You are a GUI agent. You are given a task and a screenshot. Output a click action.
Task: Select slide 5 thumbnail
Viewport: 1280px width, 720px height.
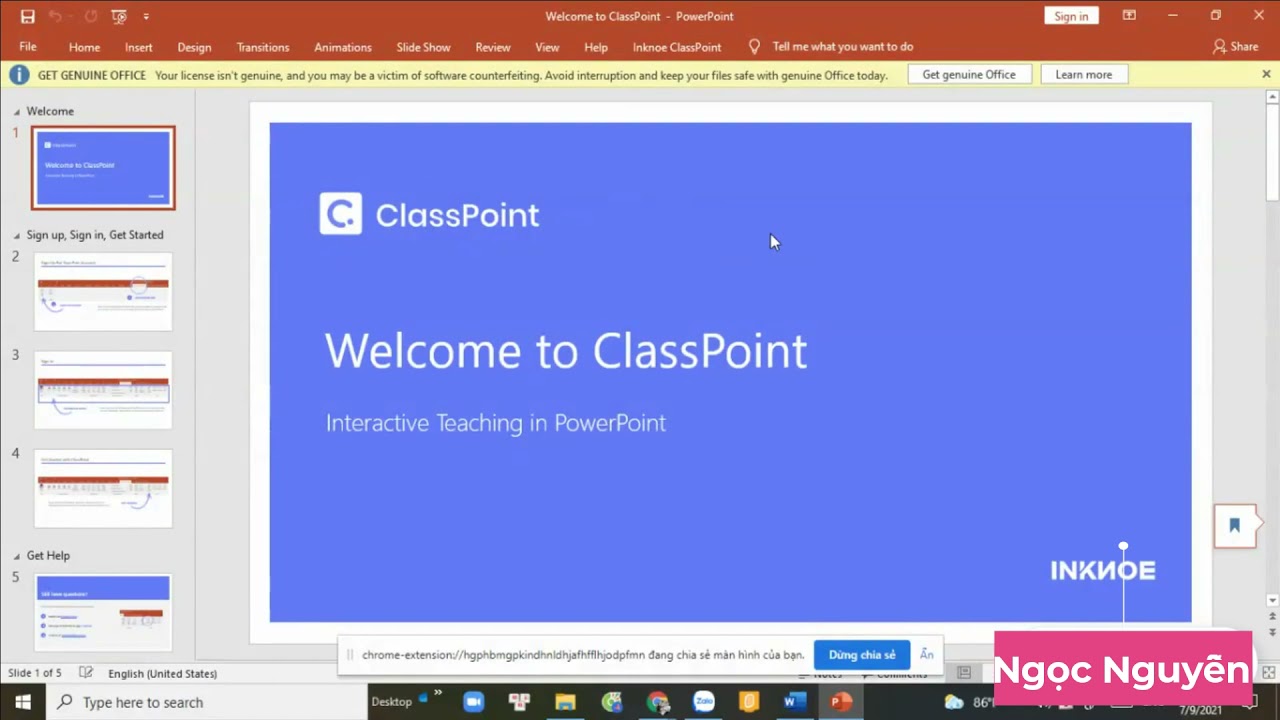pyautogui.click(x=103, y=612)
